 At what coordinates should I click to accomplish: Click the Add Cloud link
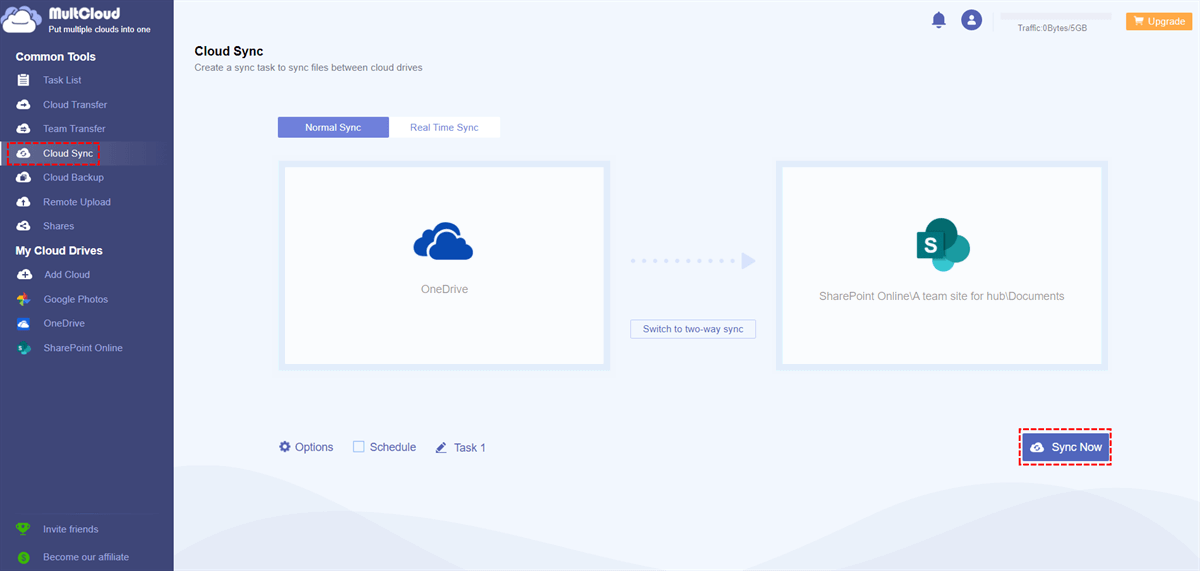[67, 274]
